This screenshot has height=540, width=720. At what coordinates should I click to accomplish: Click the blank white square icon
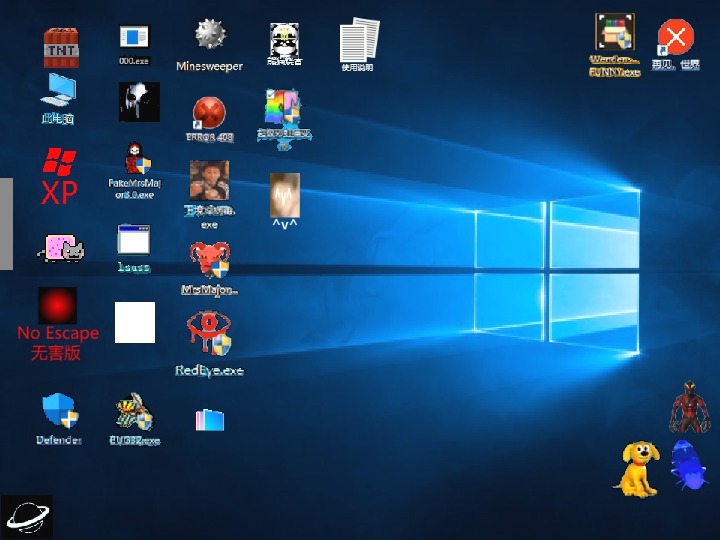click(135, 322)
